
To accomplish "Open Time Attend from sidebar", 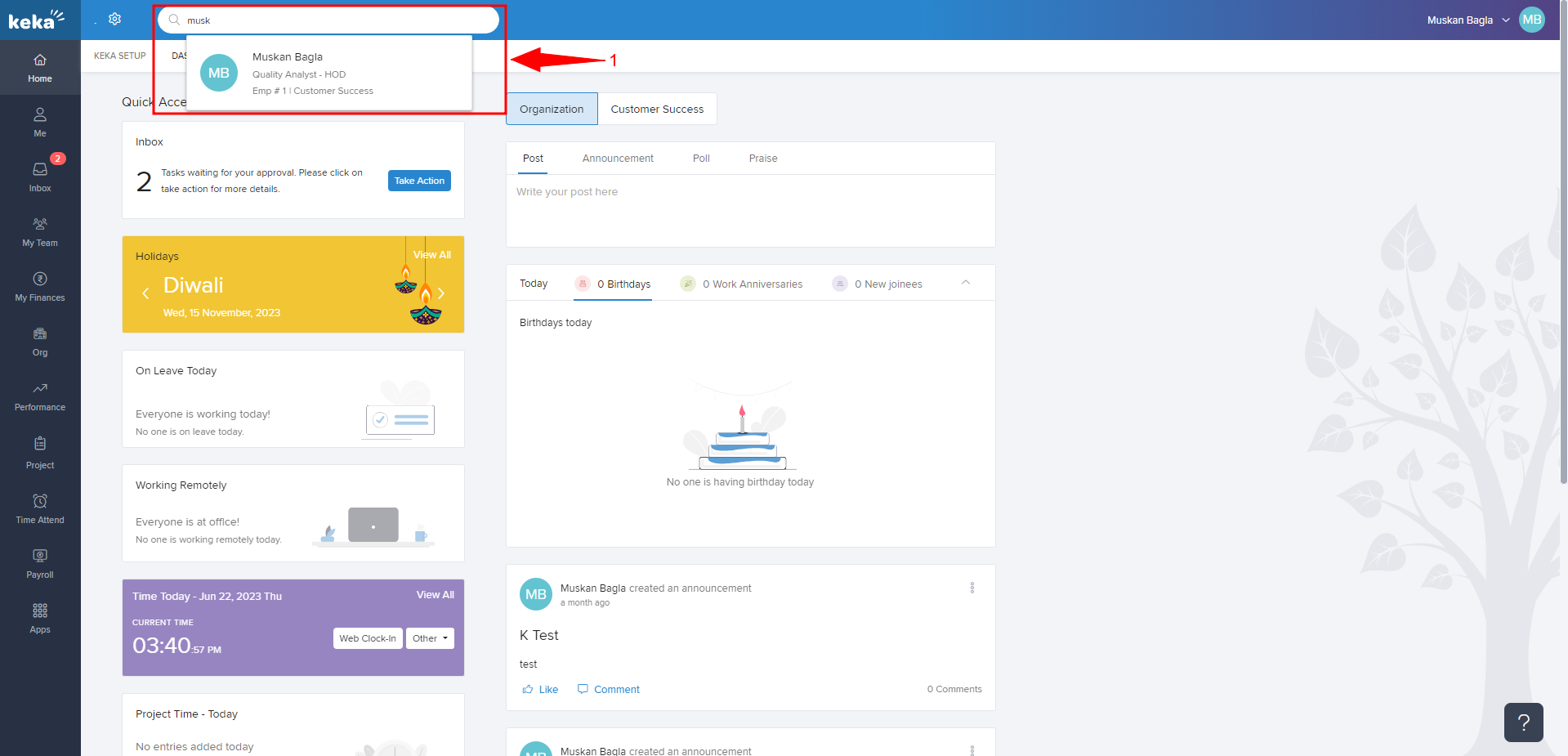I will 40,508.
